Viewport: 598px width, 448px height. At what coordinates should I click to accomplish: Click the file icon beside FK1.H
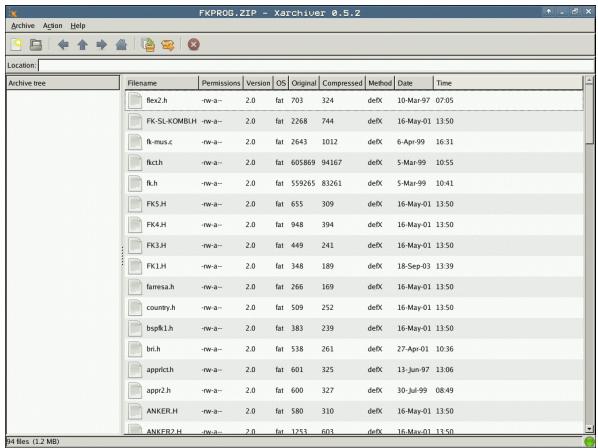point(135,266)
